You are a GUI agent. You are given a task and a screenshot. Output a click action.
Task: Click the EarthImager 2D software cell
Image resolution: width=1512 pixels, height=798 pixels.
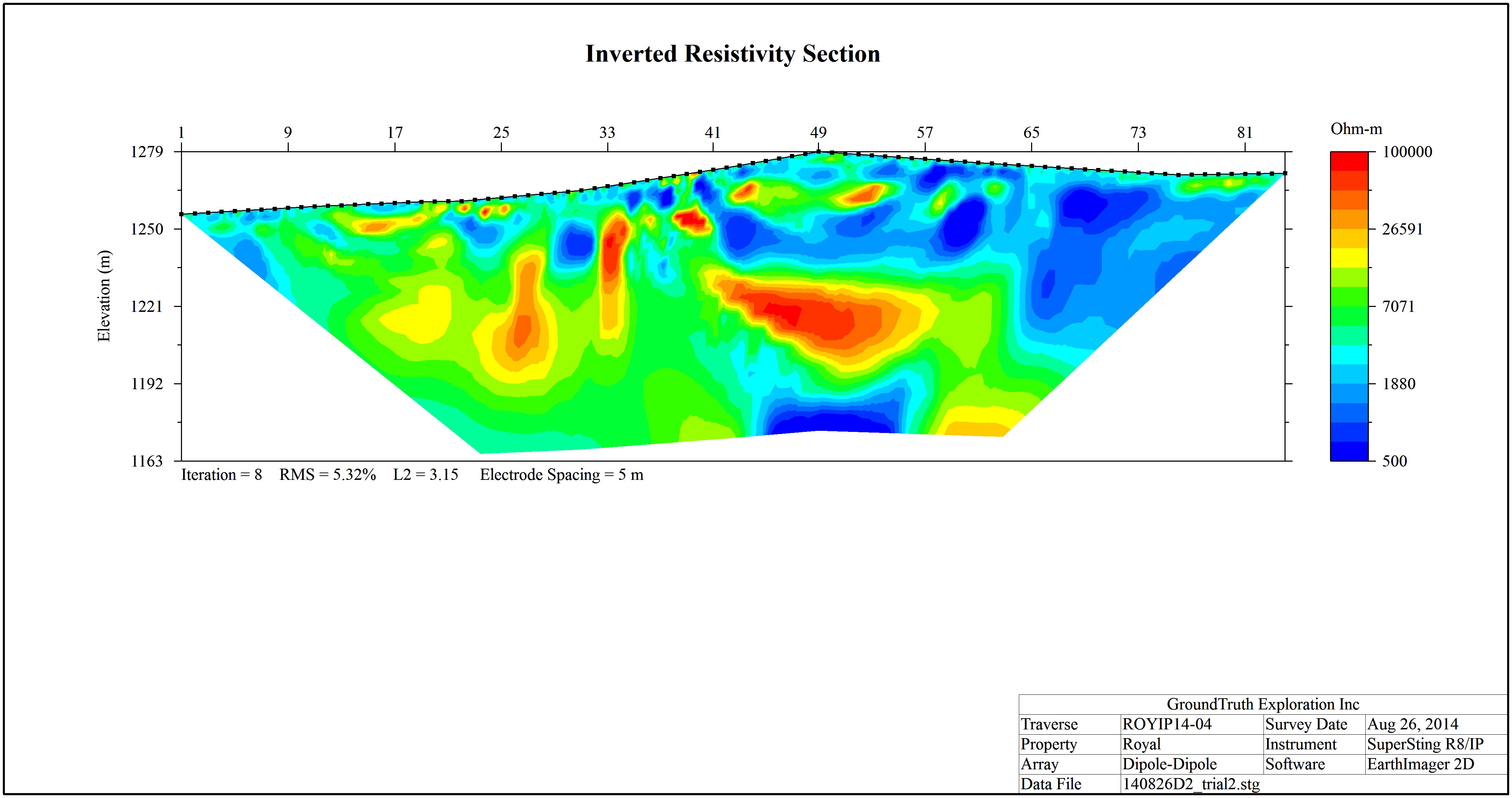tap(1420, 764)
